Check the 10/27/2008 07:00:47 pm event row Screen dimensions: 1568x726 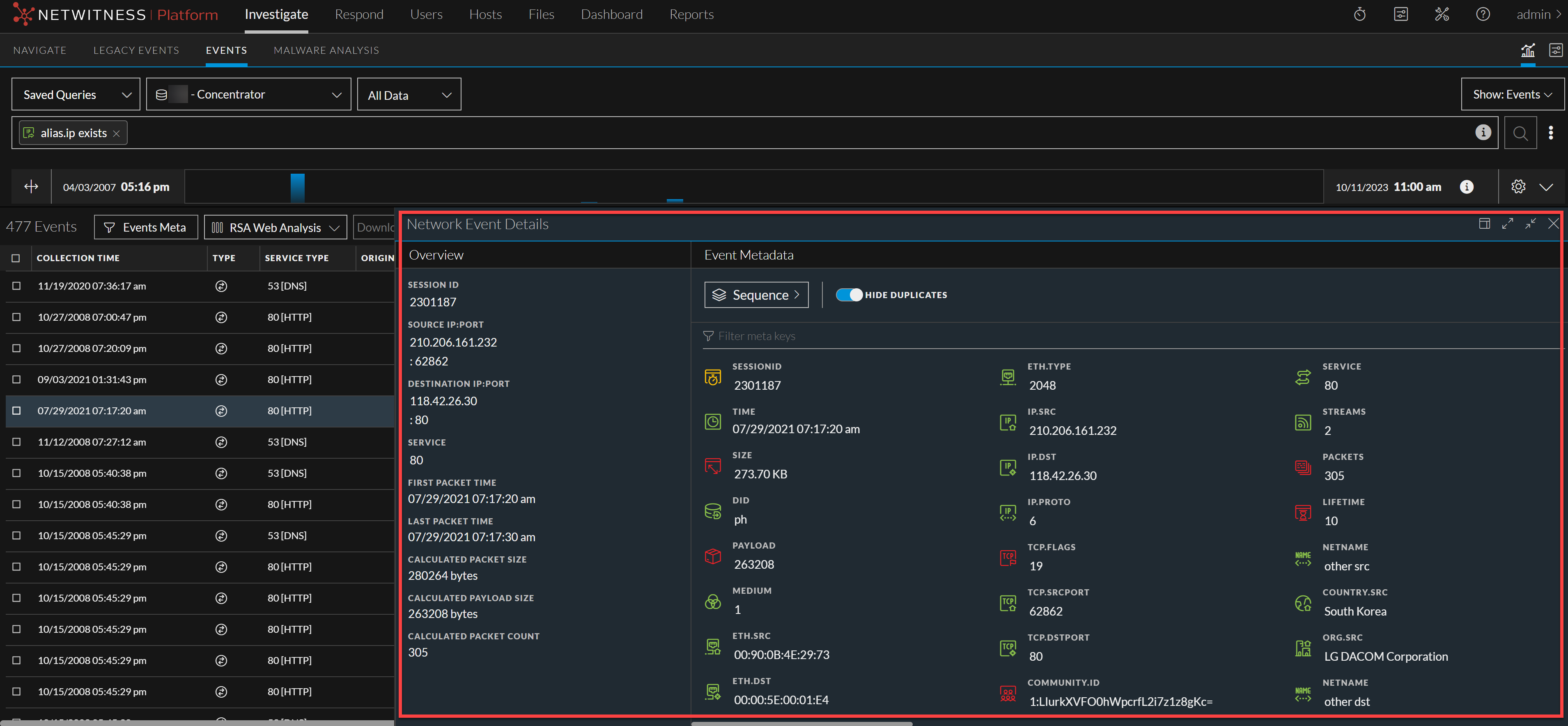(16, 317)
